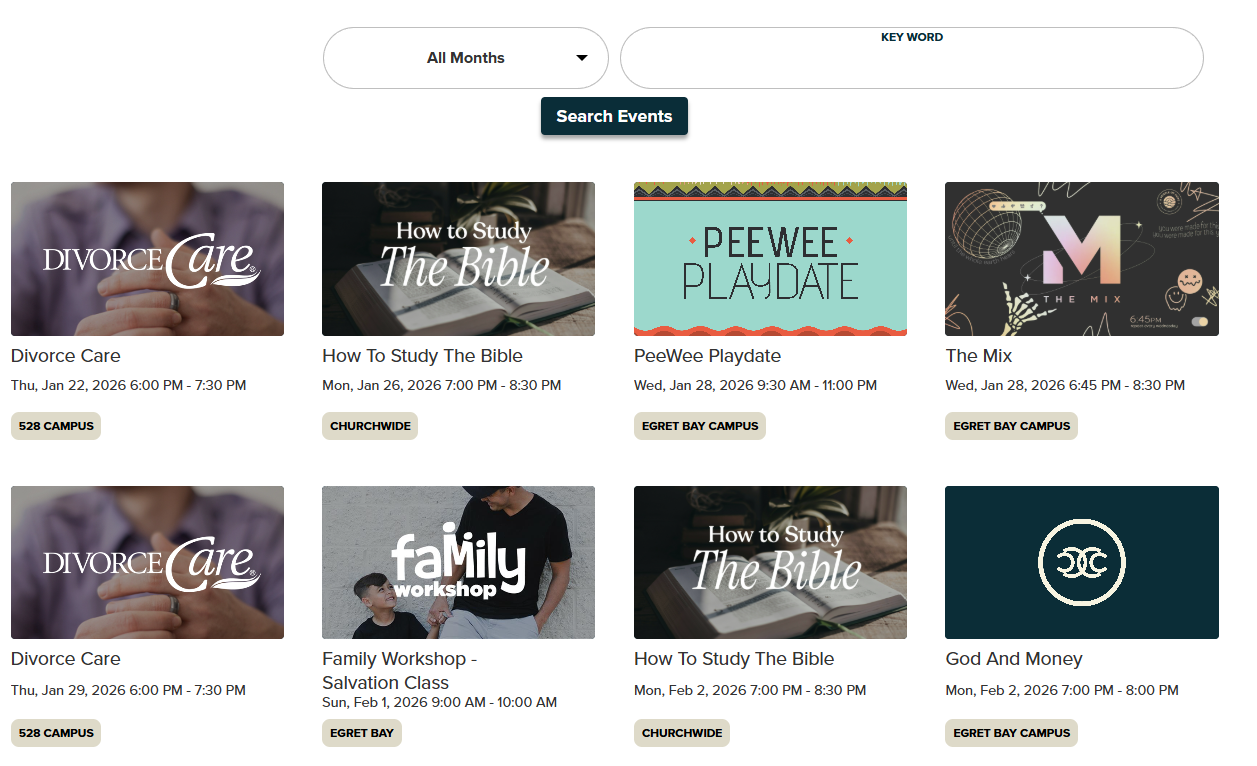Screen dimensions: 1257x766
Task: Select the Egret Bay tag under Family Workshop
Action: [x=362, y=733]
